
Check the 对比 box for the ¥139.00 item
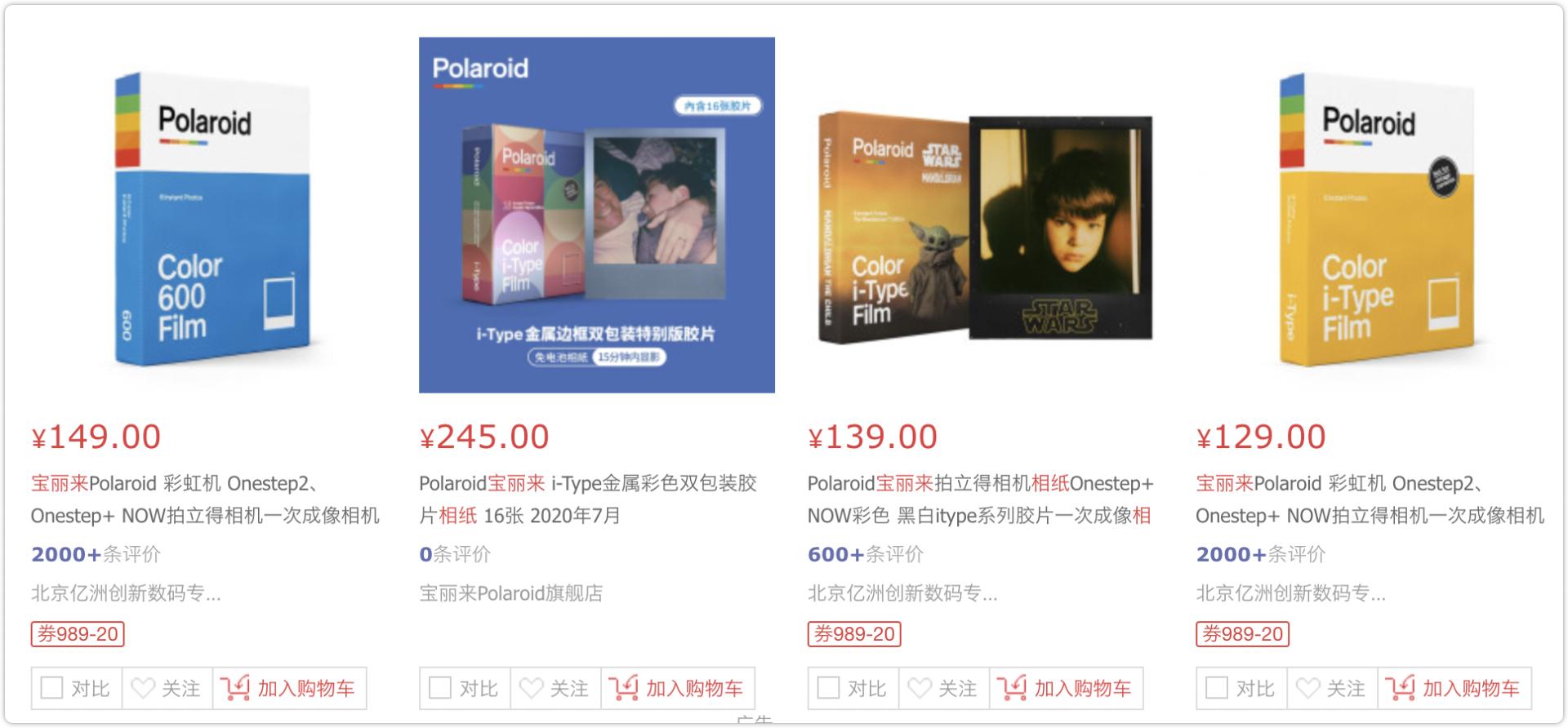pyautogui.click(x=828, y=688)
